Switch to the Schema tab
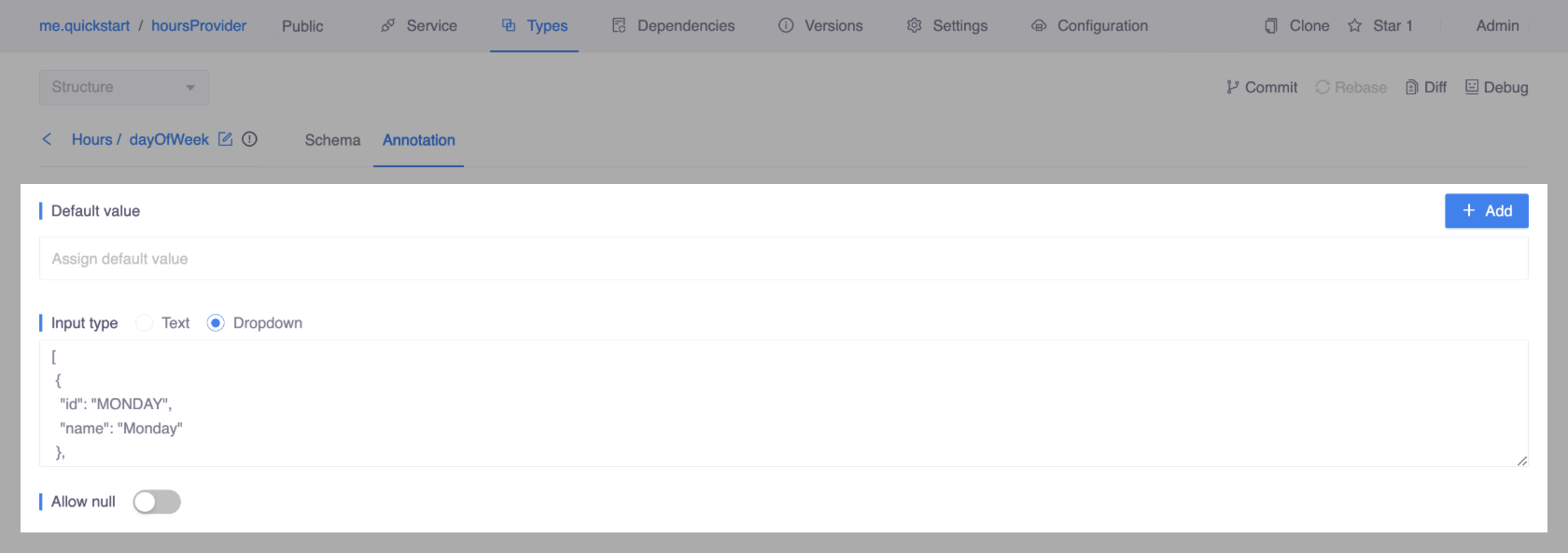Image resolution: width=1568 pixels, height=553 pixels. click(332, 140)
